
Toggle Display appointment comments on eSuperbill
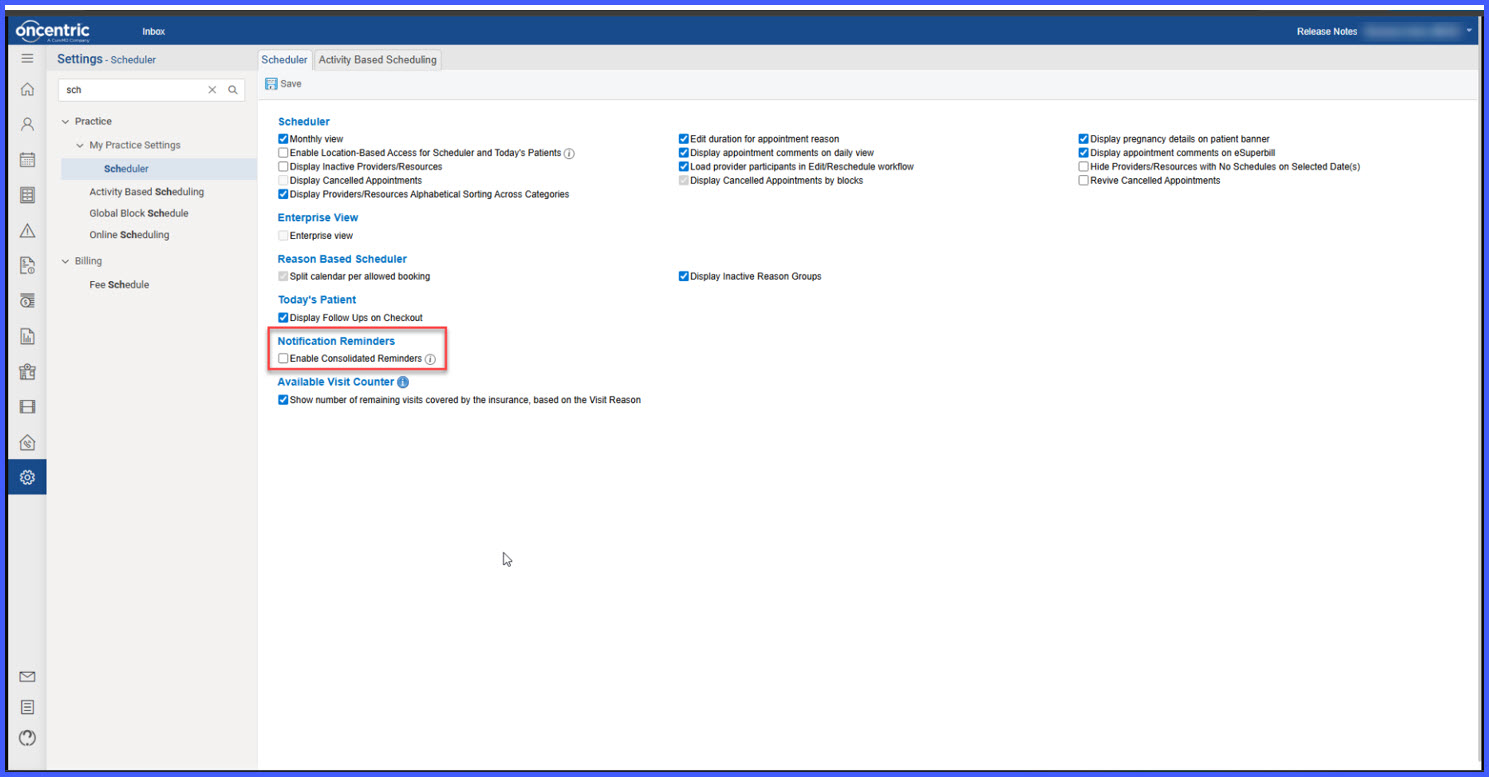tap(1083, 153)
